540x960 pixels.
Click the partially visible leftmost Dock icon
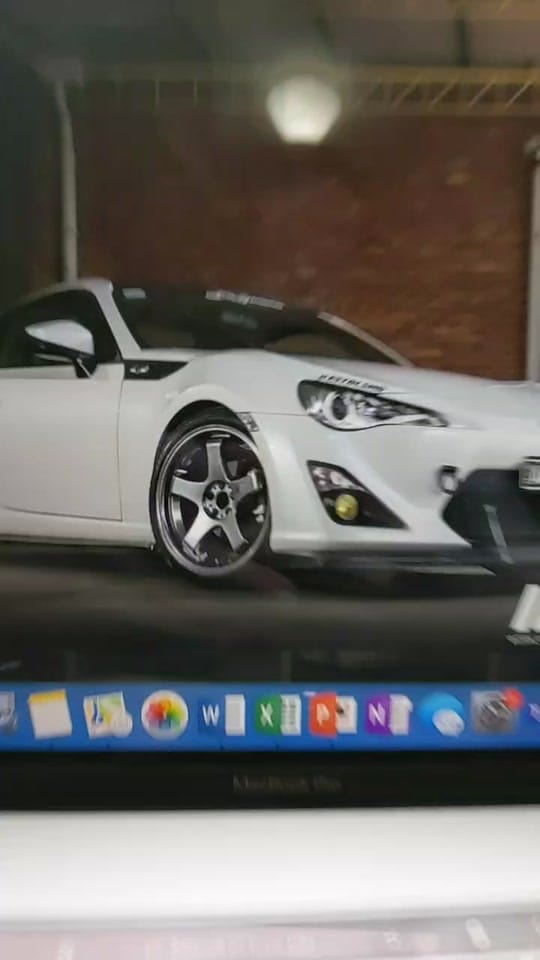(7, 713)
